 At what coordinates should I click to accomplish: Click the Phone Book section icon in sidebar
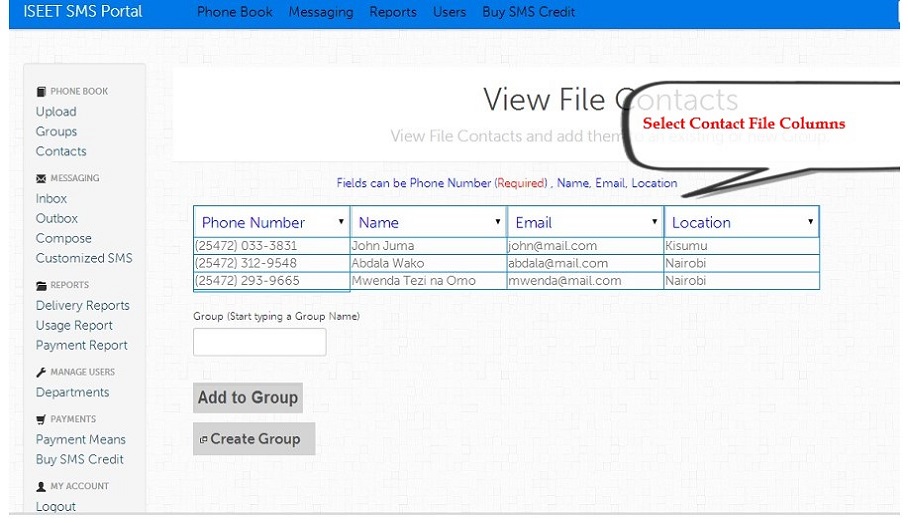(41, 92)
